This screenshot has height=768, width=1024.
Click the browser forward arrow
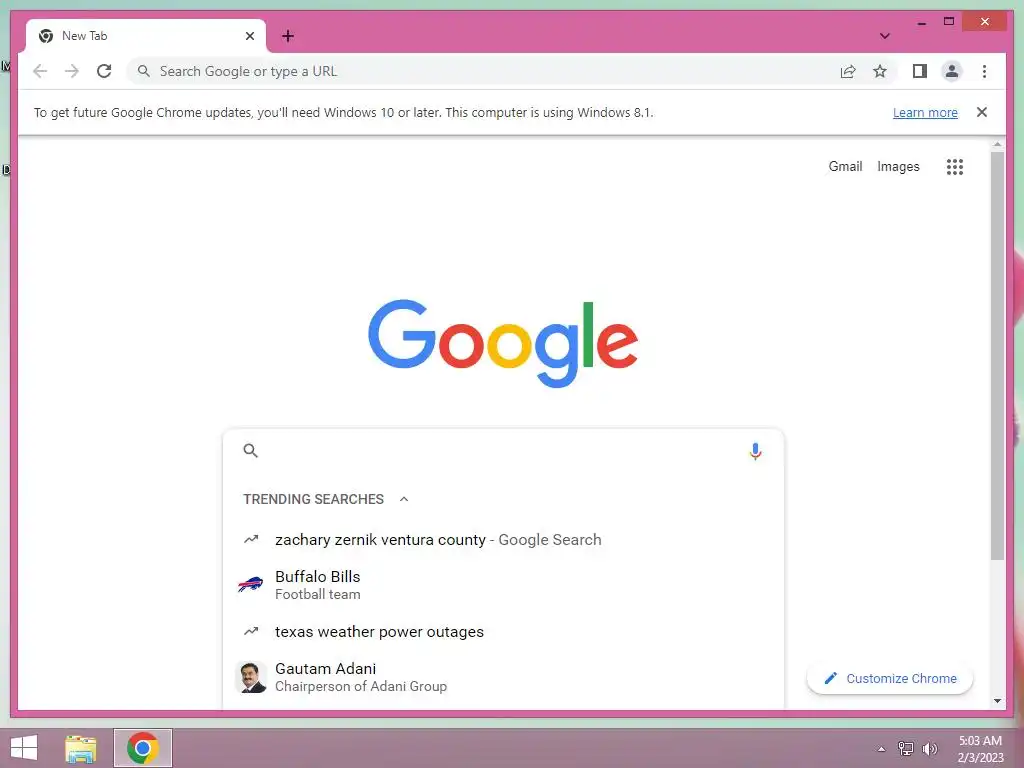tap(72, 71)
